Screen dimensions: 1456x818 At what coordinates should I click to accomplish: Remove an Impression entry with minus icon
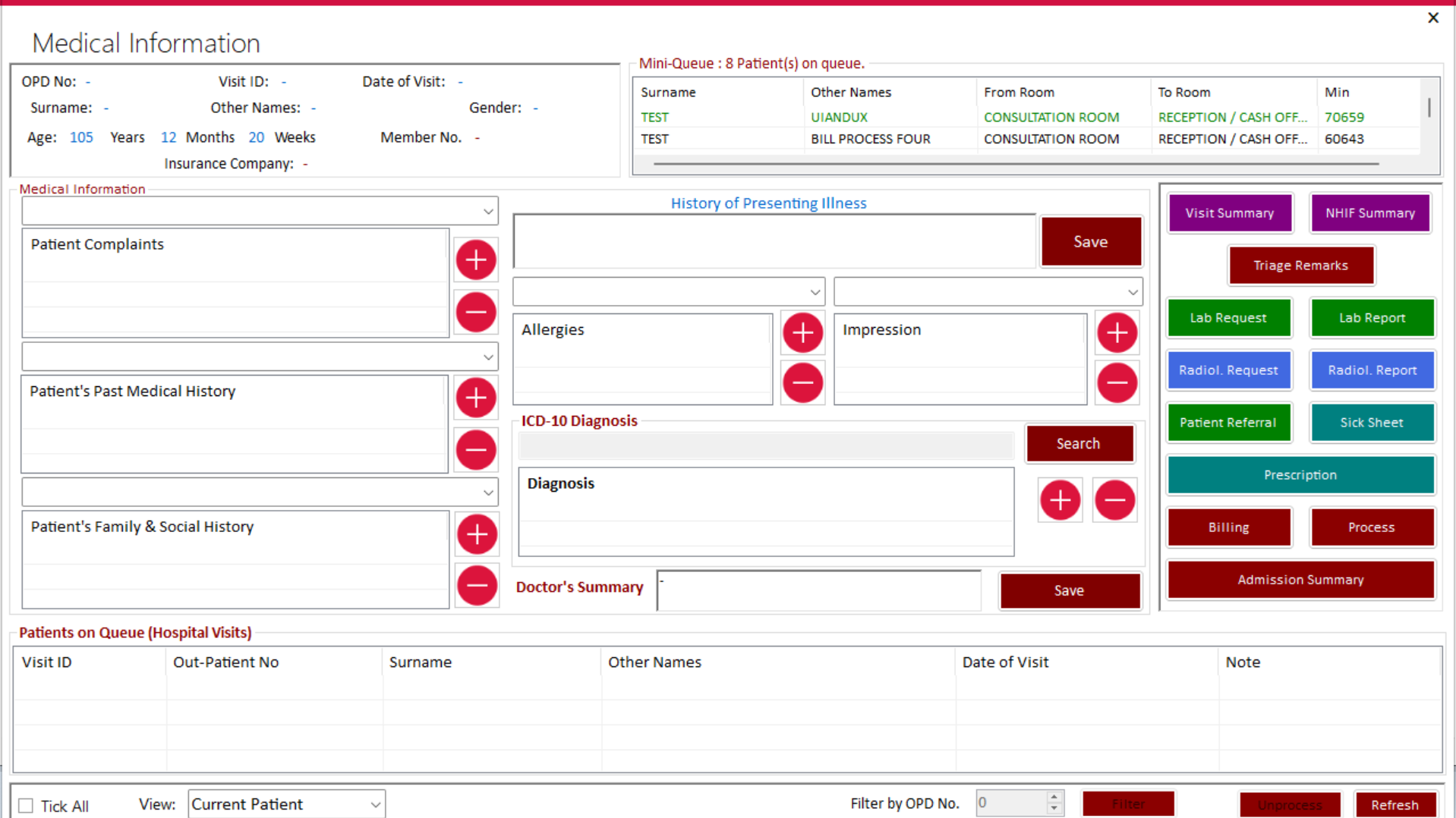(x=1117, y=382)
